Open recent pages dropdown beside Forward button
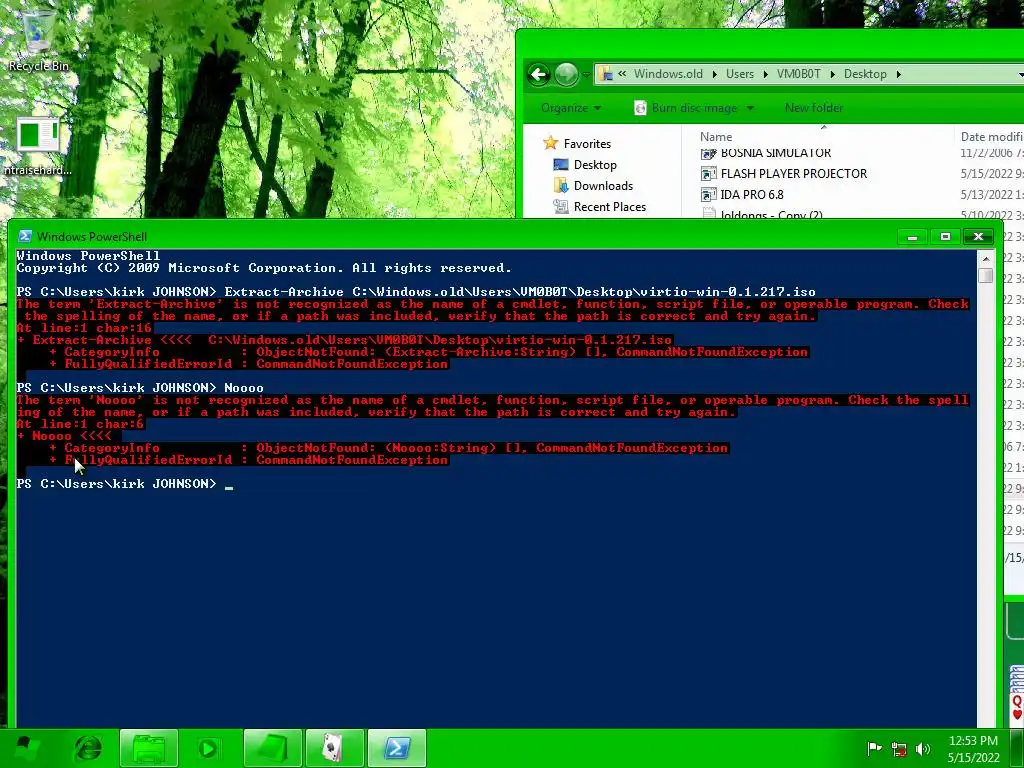This screenshot has height=768, width=1024. 586,75
